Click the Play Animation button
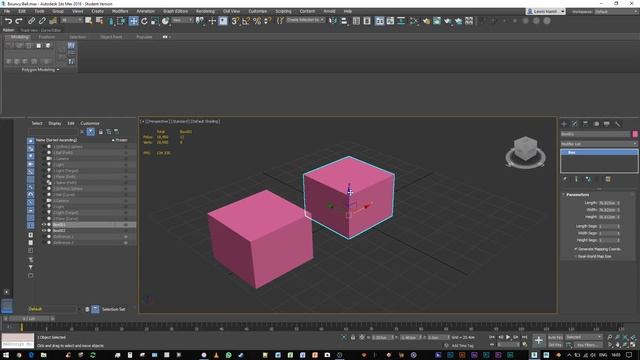 508,337
